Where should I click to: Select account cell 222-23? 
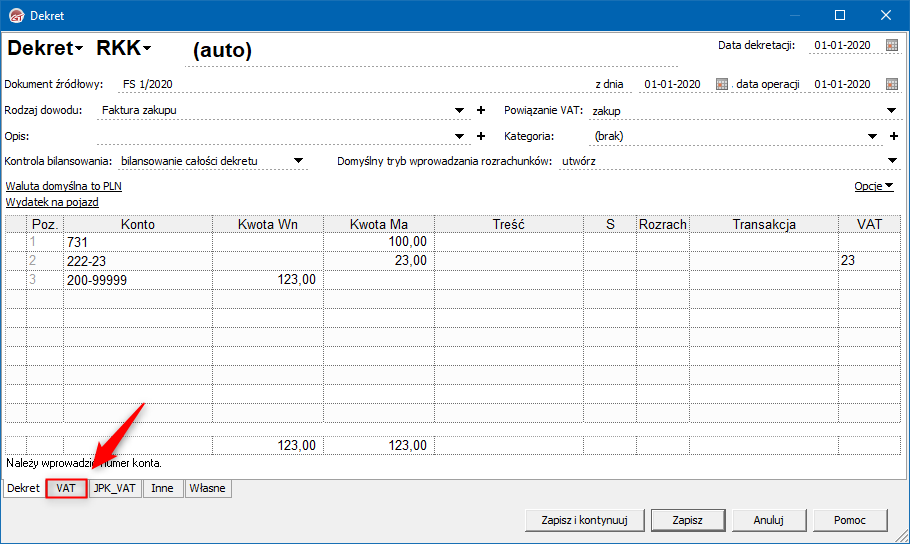[x=138, y=261]
